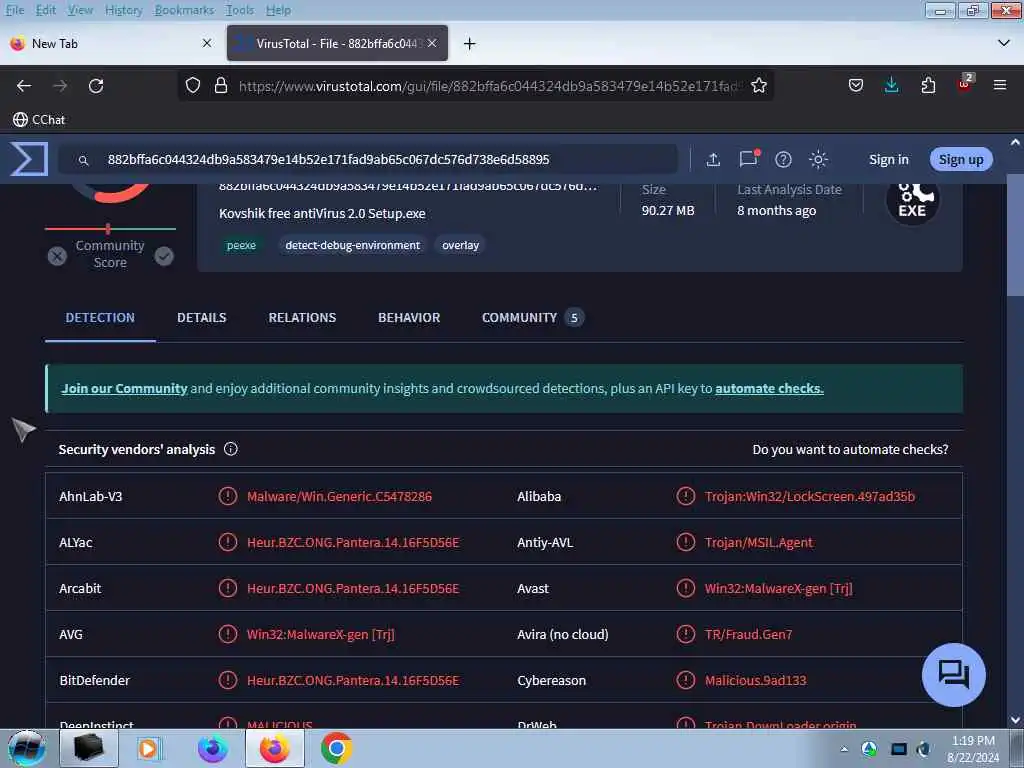The width and height of the screenshot is (1024, 768).
Task: Reload the page with refresh icon
Action: (96, 86)
